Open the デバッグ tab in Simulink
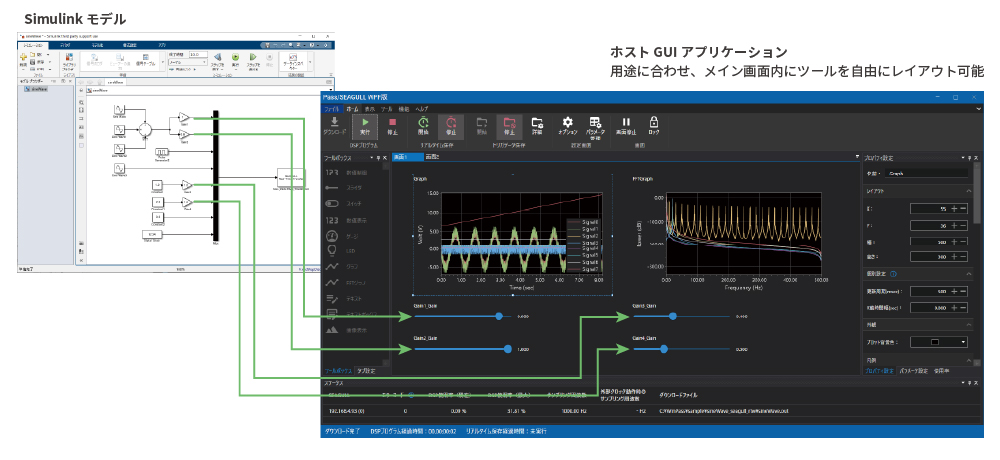Viewport: 1000px width, 460px height. 64,45
